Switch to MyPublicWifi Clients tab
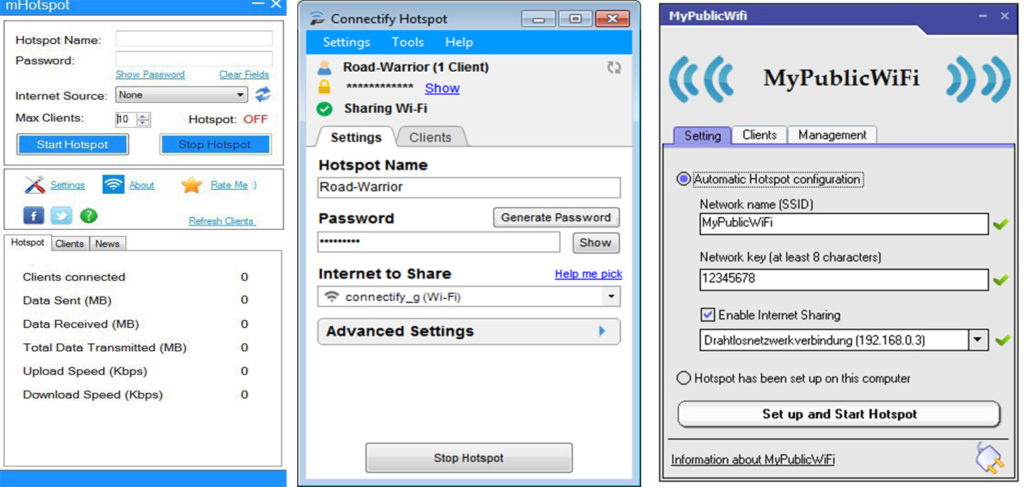Screen dimensions: 1024x487 click(760, 135)
